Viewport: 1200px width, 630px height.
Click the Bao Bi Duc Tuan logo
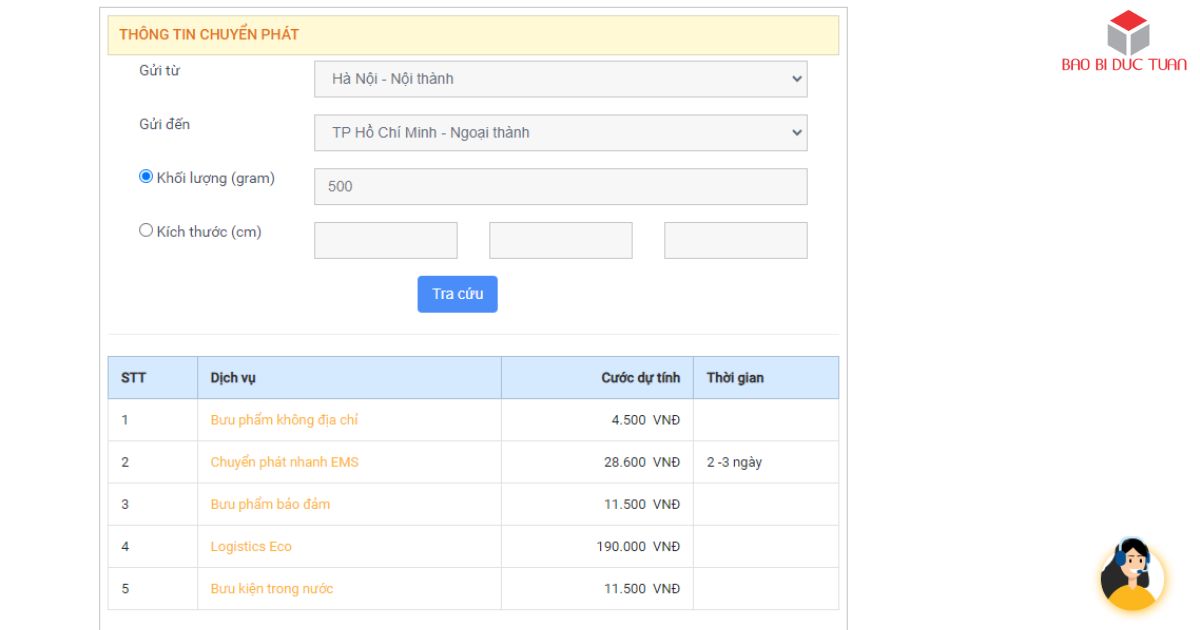pyautogui.click(x=1124, y=42)
